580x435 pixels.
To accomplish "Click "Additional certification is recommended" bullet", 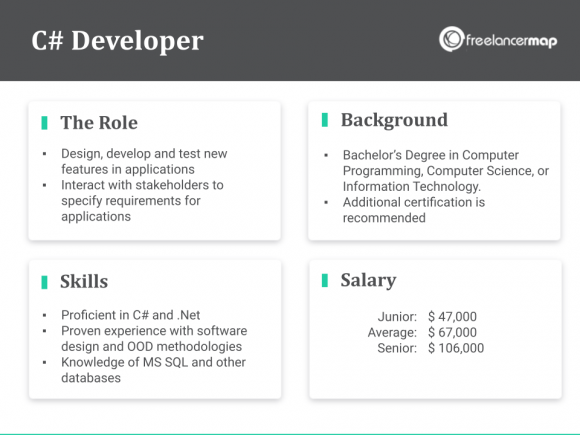I will [x=414, y=210].
